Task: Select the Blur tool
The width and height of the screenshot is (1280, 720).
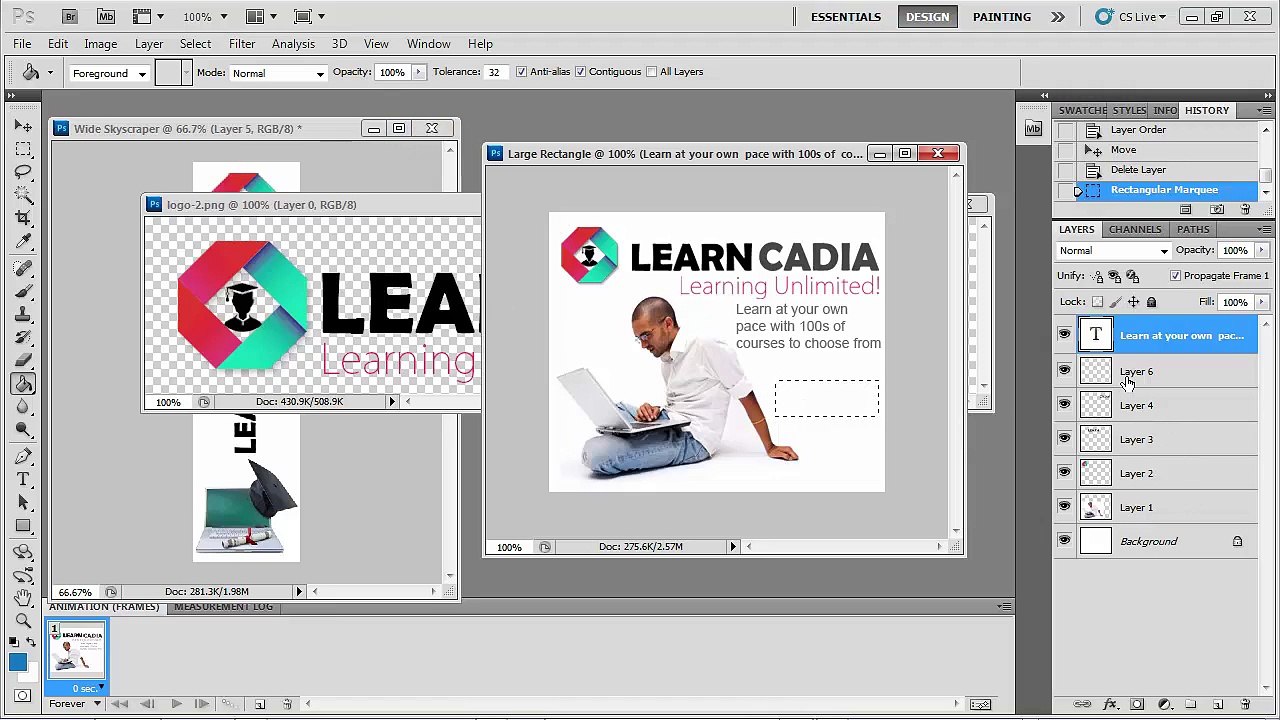Action: click(x=23, y=407)
